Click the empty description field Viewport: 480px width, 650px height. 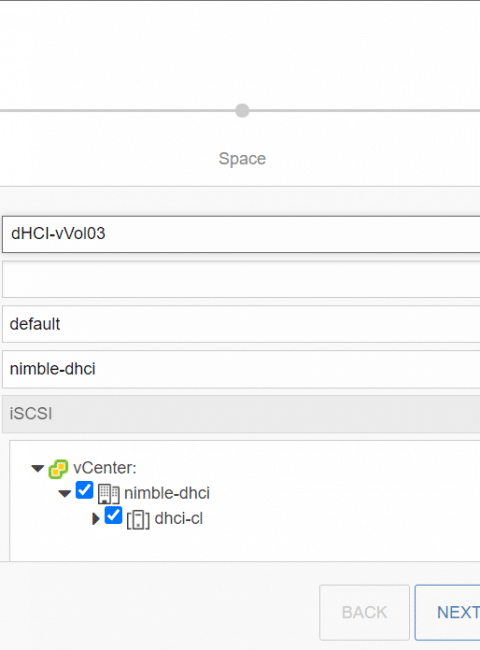click(x=241, y=279)
